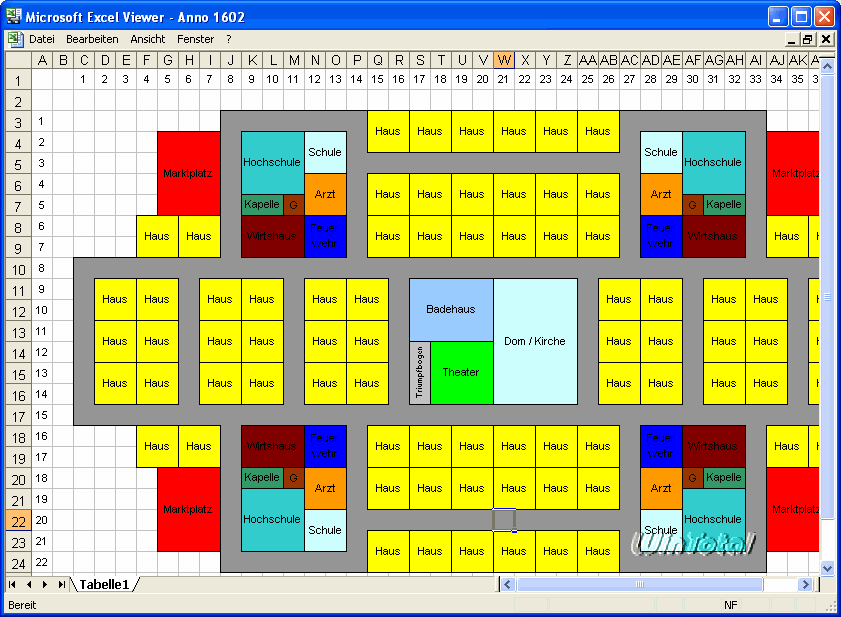Minimize the Excel Viewer window

click(778, 17)
